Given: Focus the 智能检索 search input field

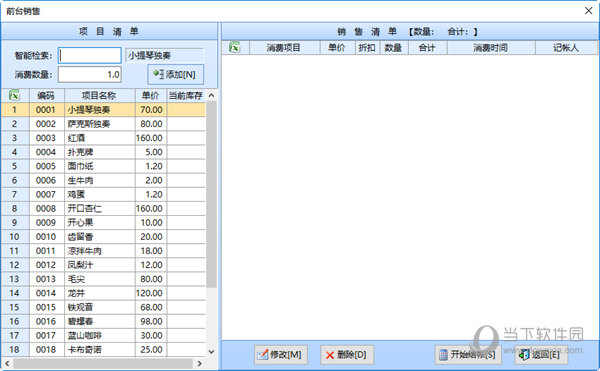Looking at the screenshot, I should (90, 55).
